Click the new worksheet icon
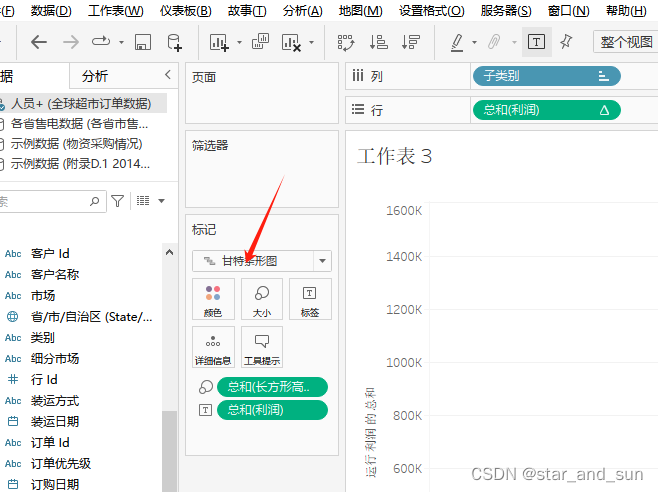The width and height of the screenshot is (658, 492). [x=219, y=42]
